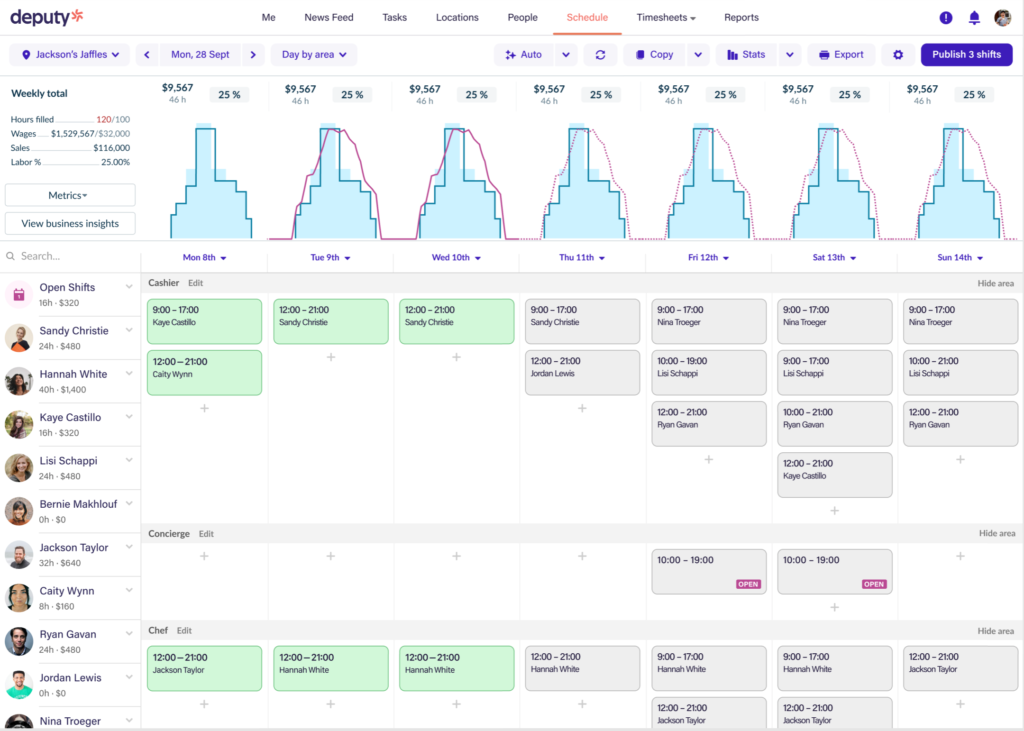Click View business insights button

coord(70,223)
